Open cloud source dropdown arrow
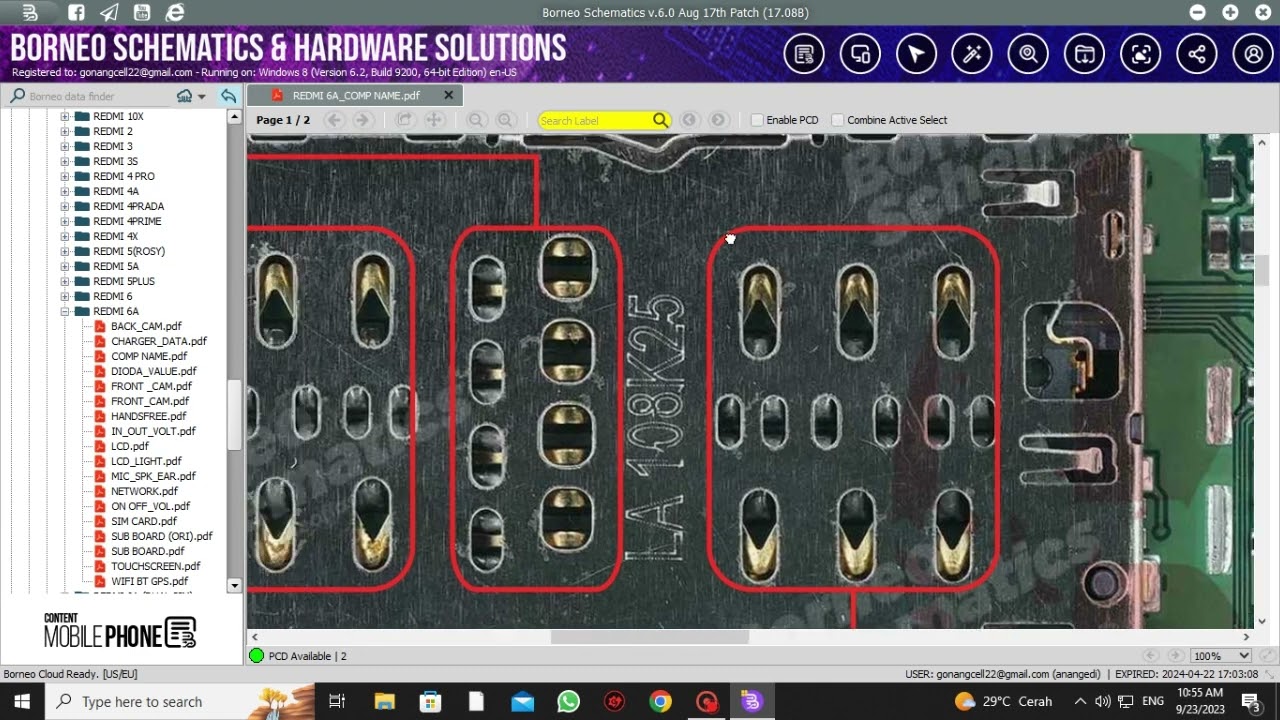Image resolution: width=1280 pixels, height=720 pixels. (x=202, y=97)
